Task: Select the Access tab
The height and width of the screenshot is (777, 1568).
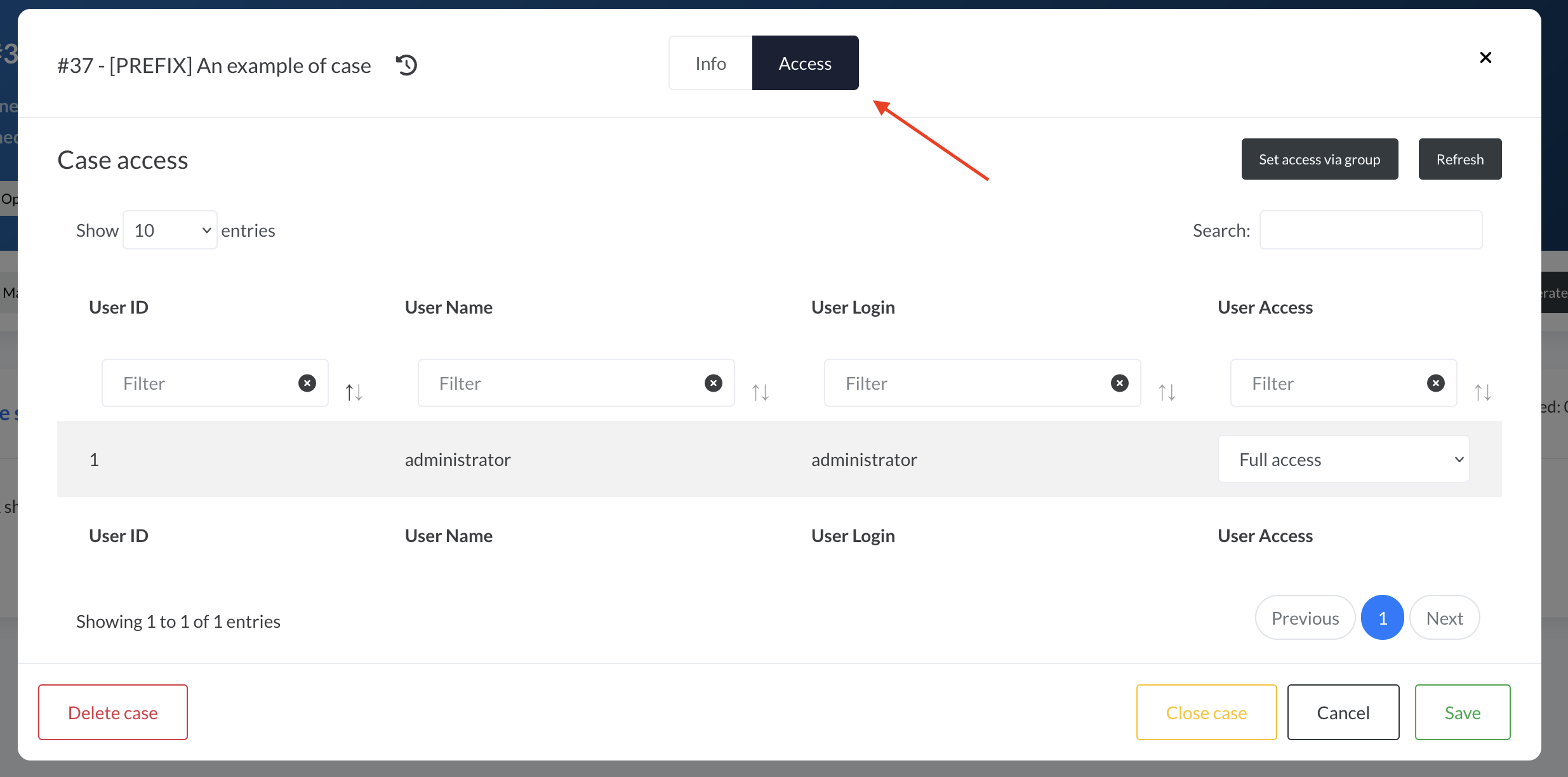Action: [805, 63]
